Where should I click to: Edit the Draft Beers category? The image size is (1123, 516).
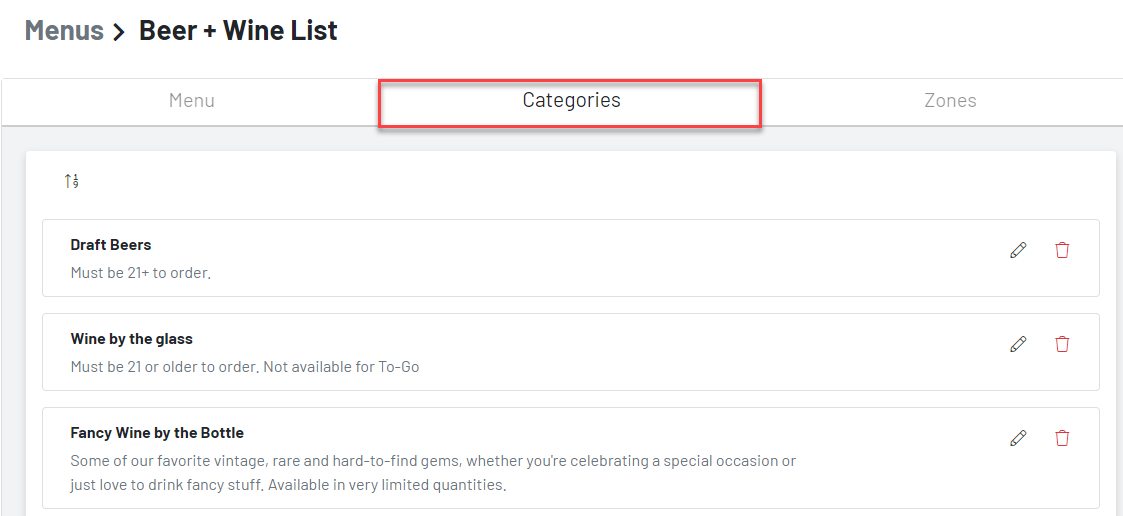click(x=1018, y=250)
